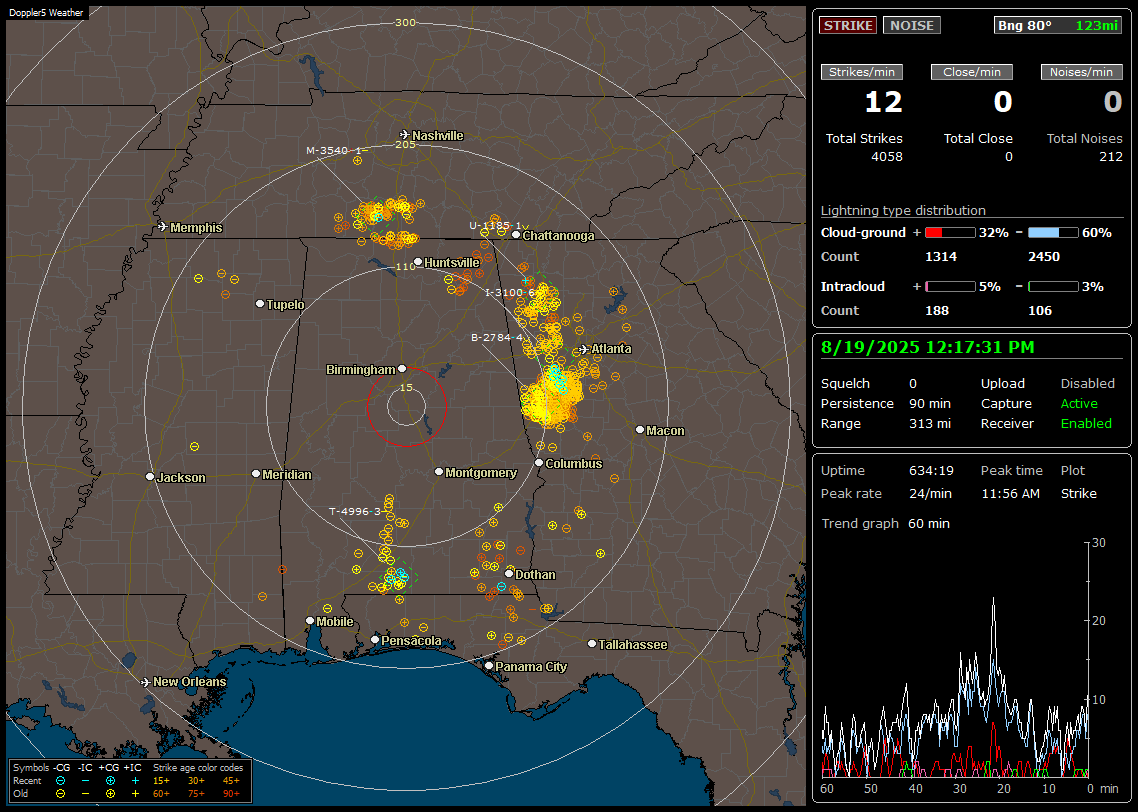Click the Nashville airplane marker

(x=405, y=135)
